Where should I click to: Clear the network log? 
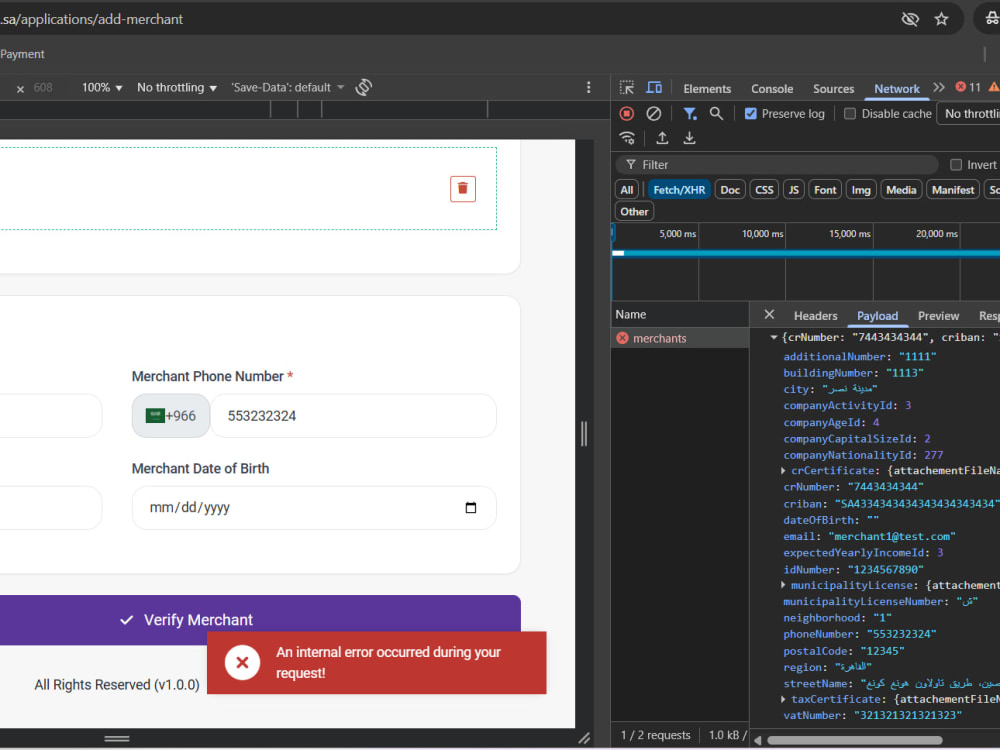(654, 114)
